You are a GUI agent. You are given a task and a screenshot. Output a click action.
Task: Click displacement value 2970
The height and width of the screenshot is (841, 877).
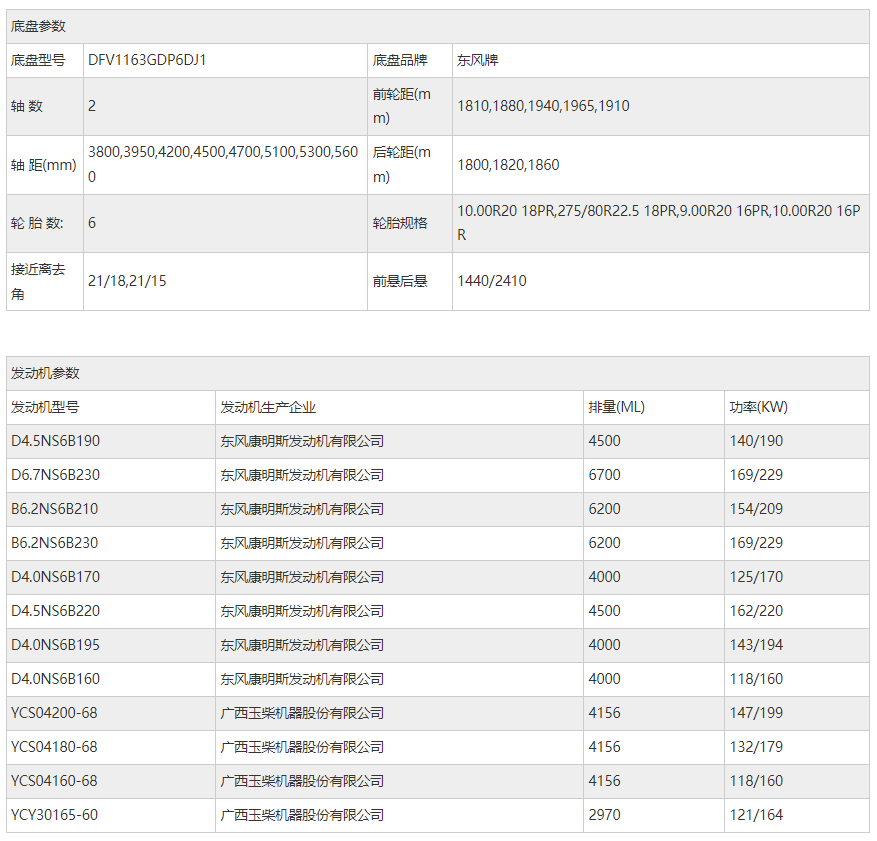pyautogui.click(x=604, y=815)
